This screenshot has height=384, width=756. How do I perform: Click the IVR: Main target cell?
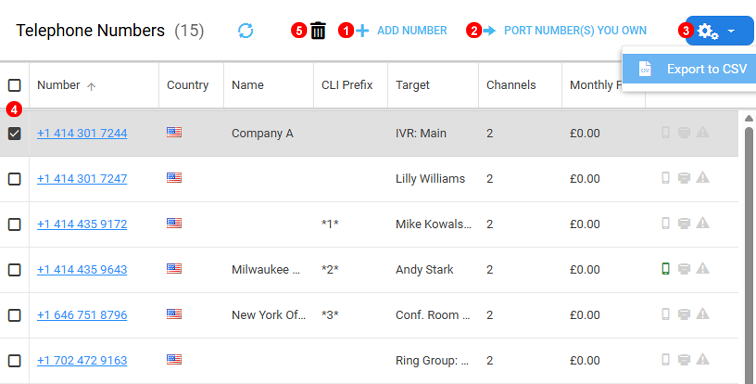(x=421, y=133)
